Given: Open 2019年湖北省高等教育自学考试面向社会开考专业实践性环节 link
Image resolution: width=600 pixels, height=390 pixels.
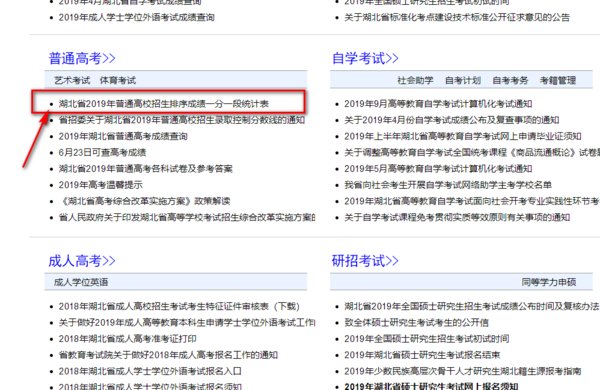Looking at the screenshot, I should click(472, 201).
